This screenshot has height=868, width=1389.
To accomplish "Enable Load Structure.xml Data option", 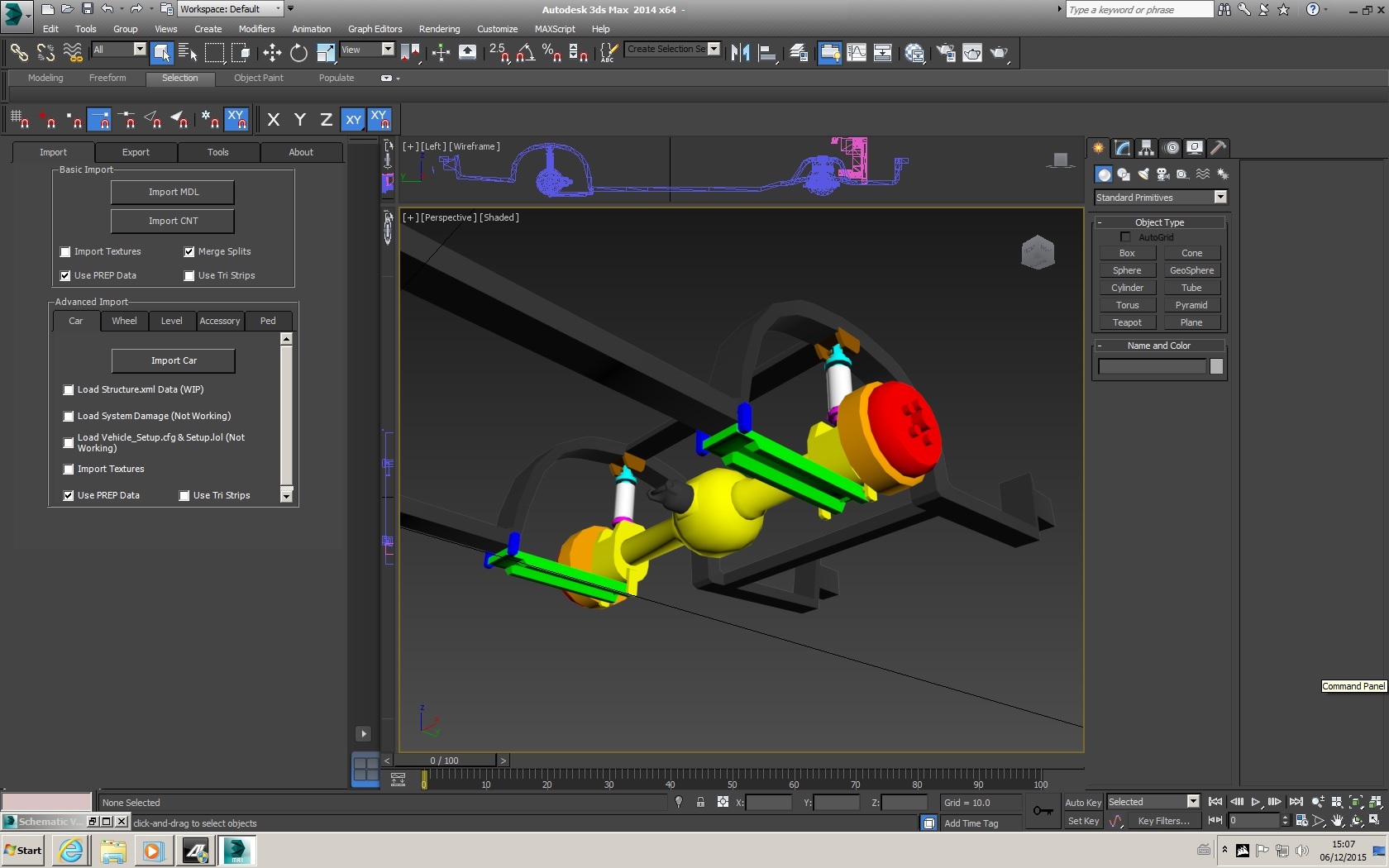I will [x=69, y=390].
